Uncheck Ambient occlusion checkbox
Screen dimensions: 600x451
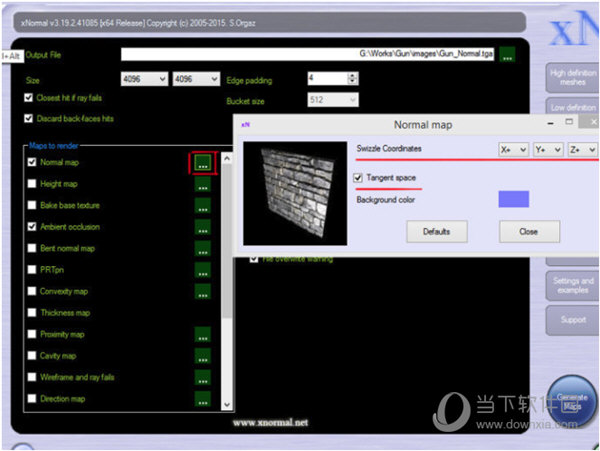(x=32, y=226)
